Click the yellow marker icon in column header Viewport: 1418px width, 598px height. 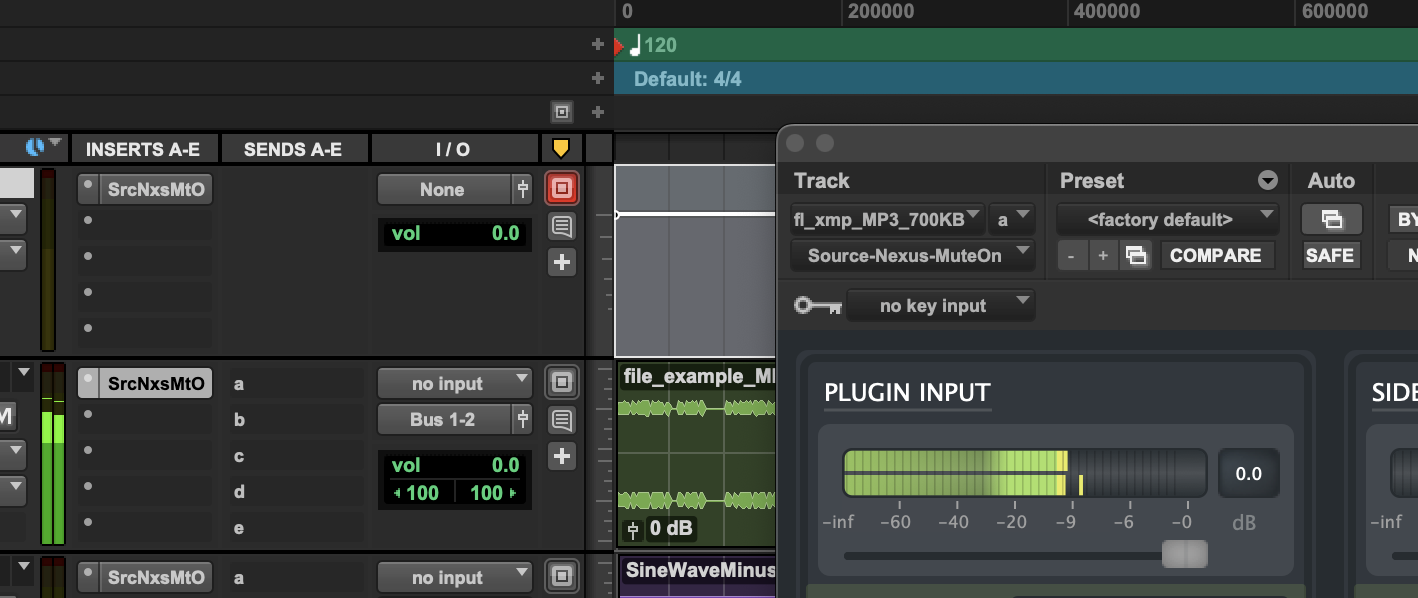(x=561, y=149)
